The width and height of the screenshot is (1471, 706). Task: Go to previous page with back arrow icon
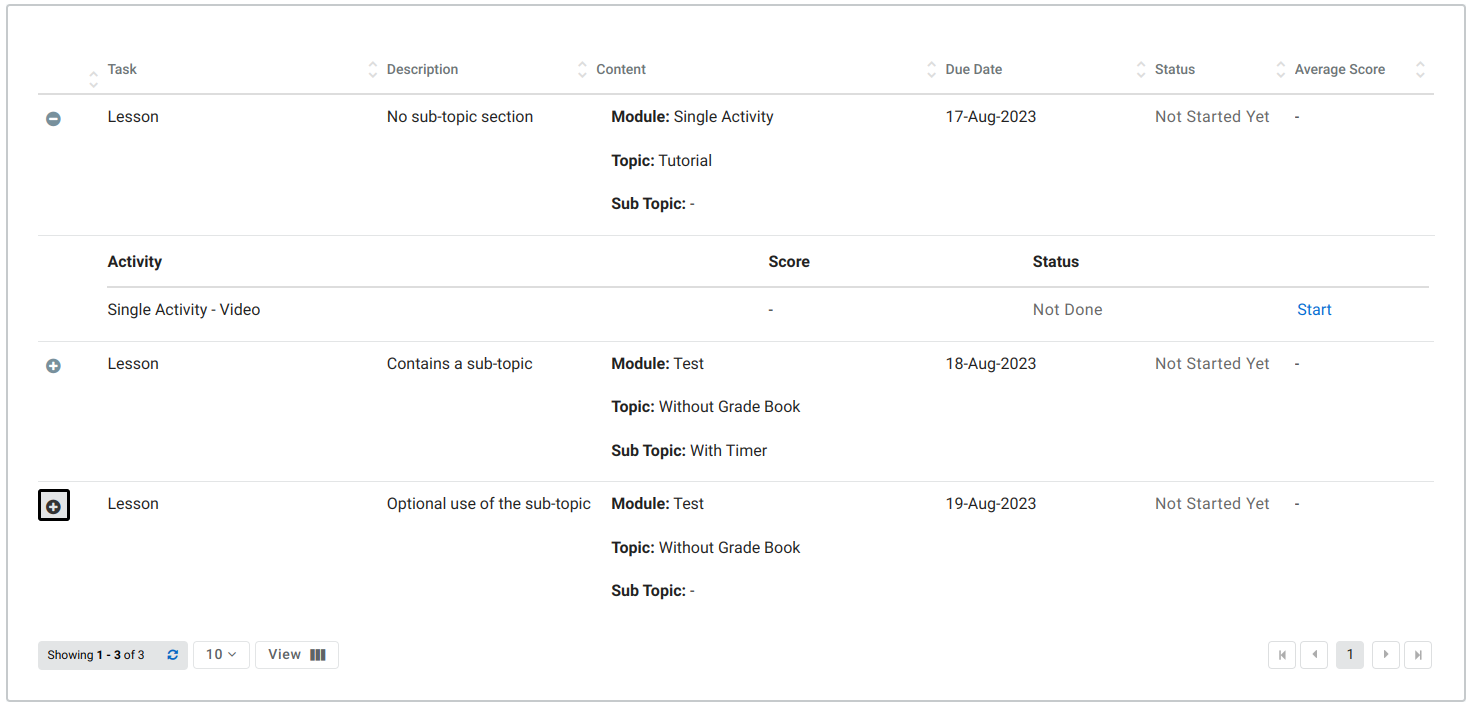coord(1314,654)
